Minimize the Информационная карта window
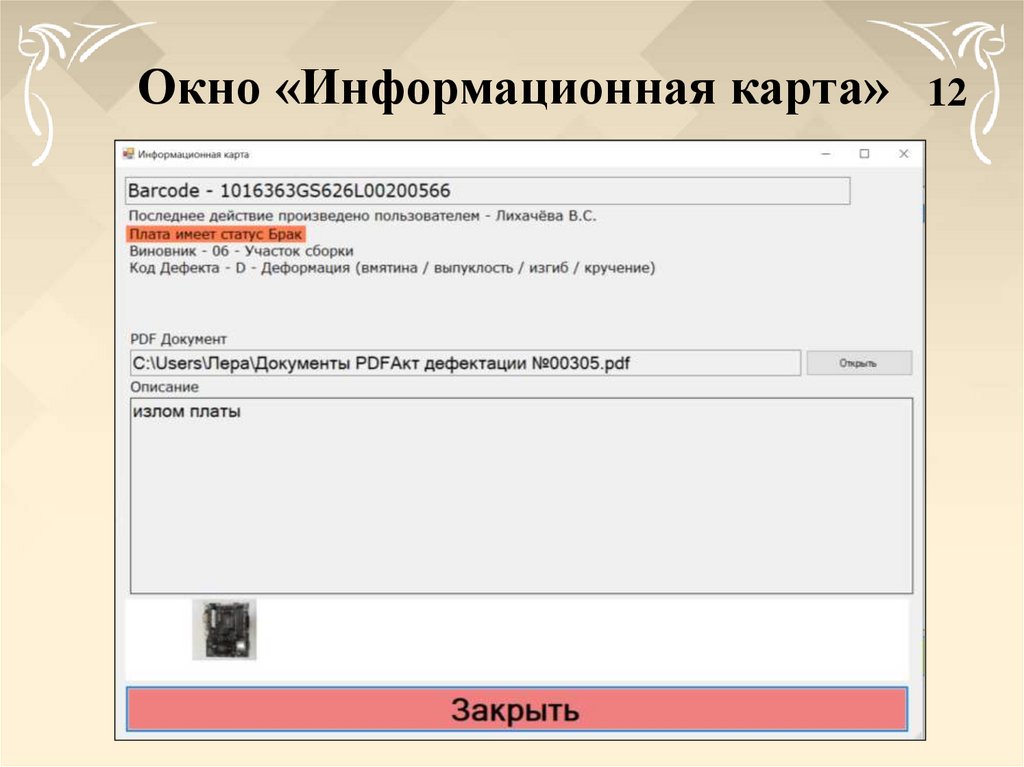 [826, 154]
